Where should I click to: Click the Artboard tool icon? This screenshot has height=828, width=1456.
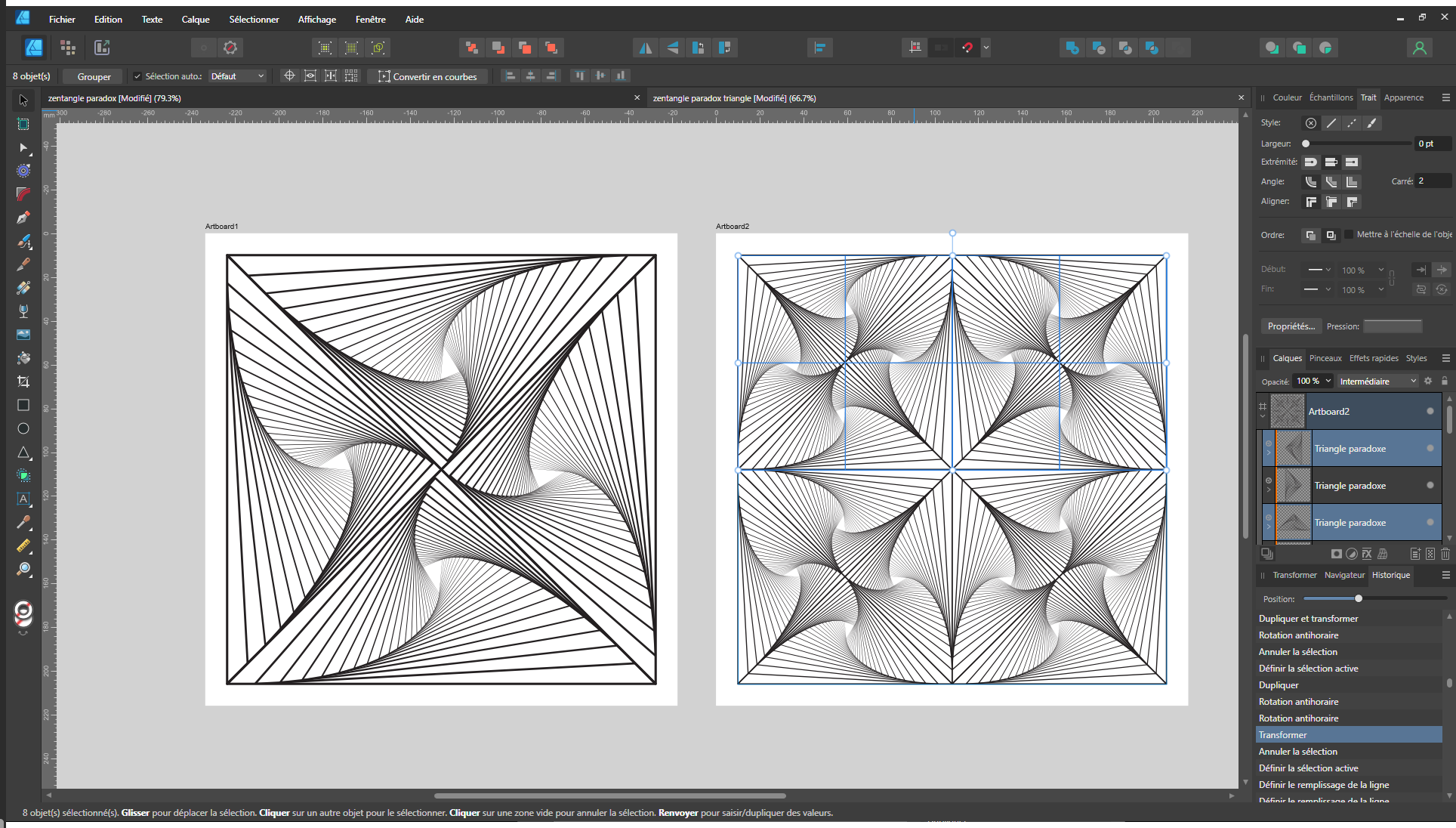pos(23,124)
